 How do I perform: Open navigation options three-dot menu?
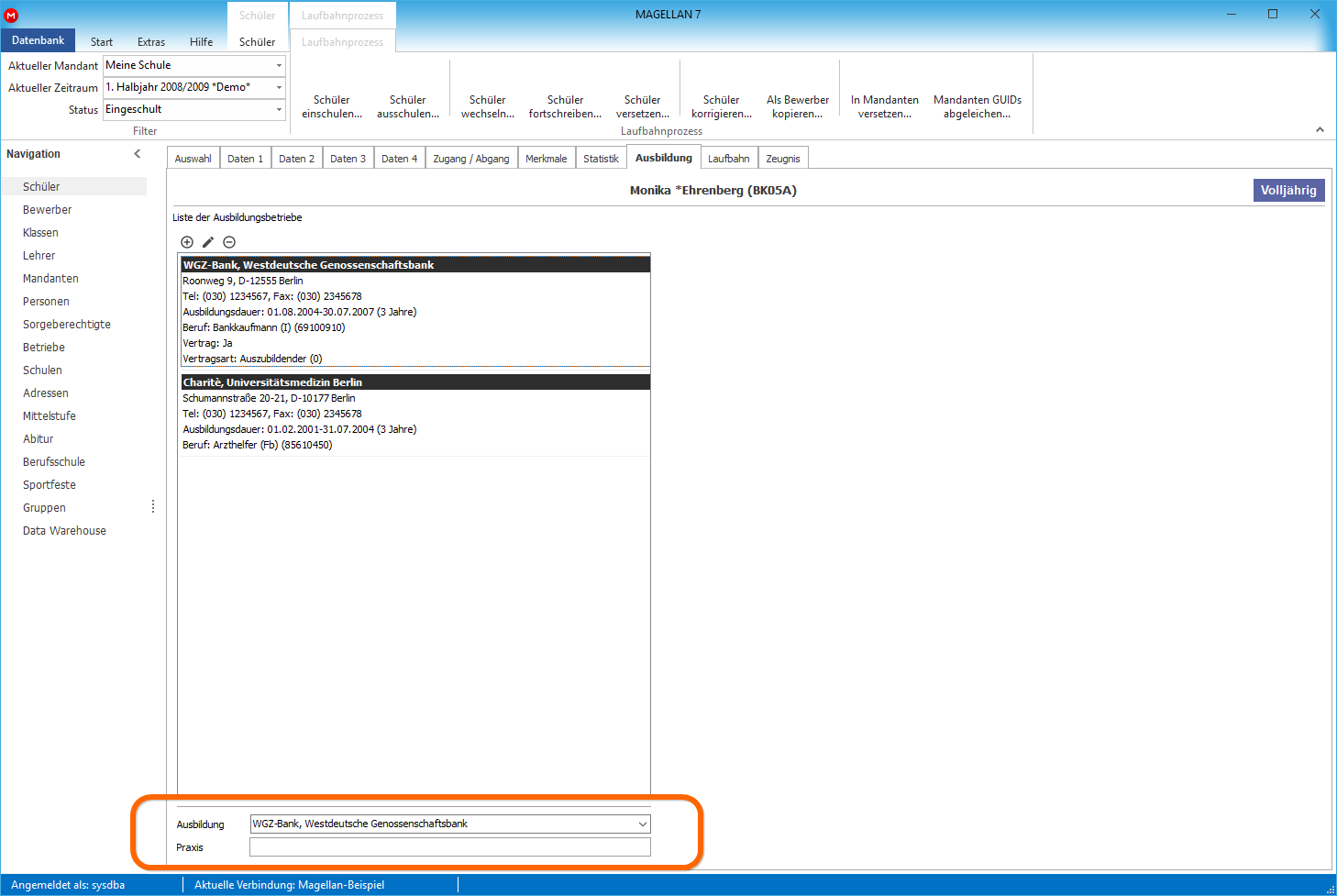153,507
